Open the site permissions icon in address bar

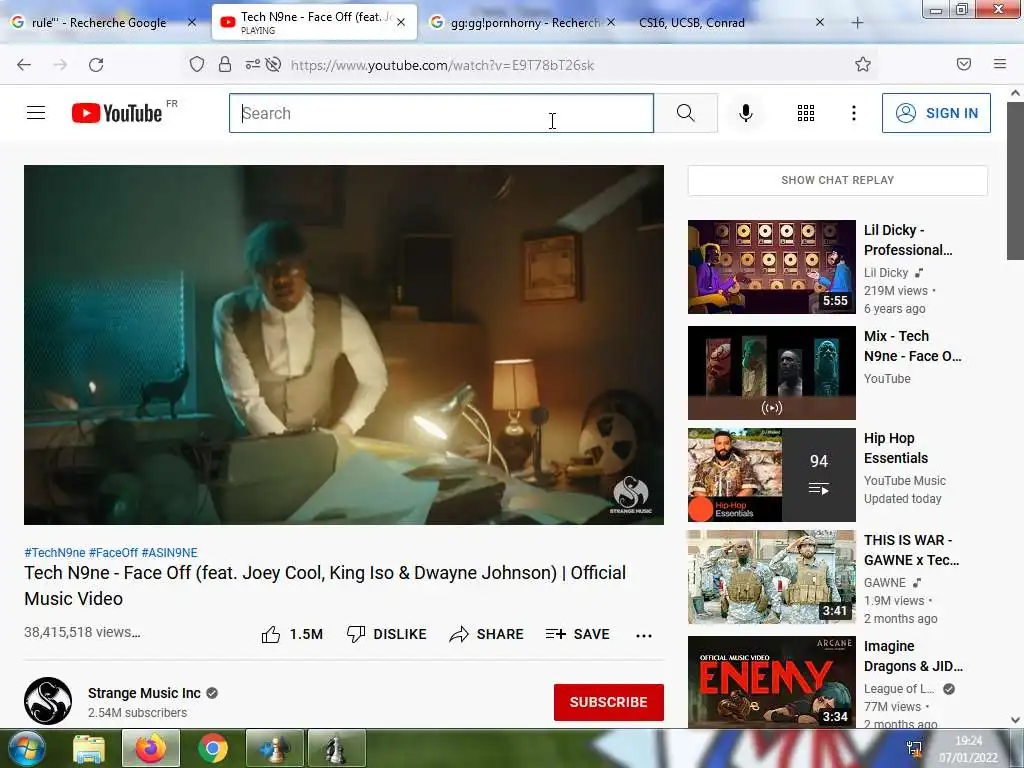point(252,64)
